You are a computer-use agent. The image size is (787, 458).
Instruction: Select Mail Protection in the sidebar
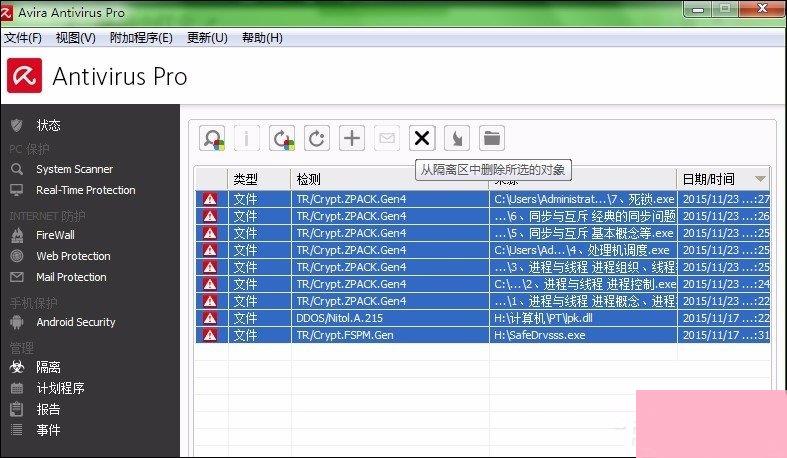click(71, 277)
